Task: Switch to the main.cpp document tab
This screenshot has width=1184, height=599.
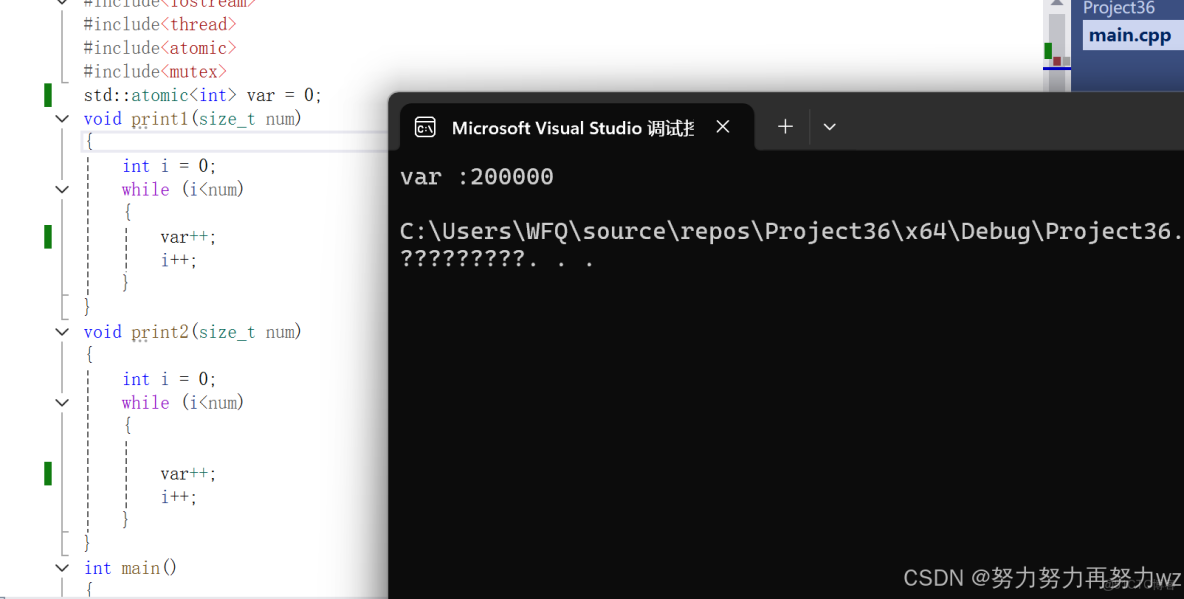Action: (1131, 34)
